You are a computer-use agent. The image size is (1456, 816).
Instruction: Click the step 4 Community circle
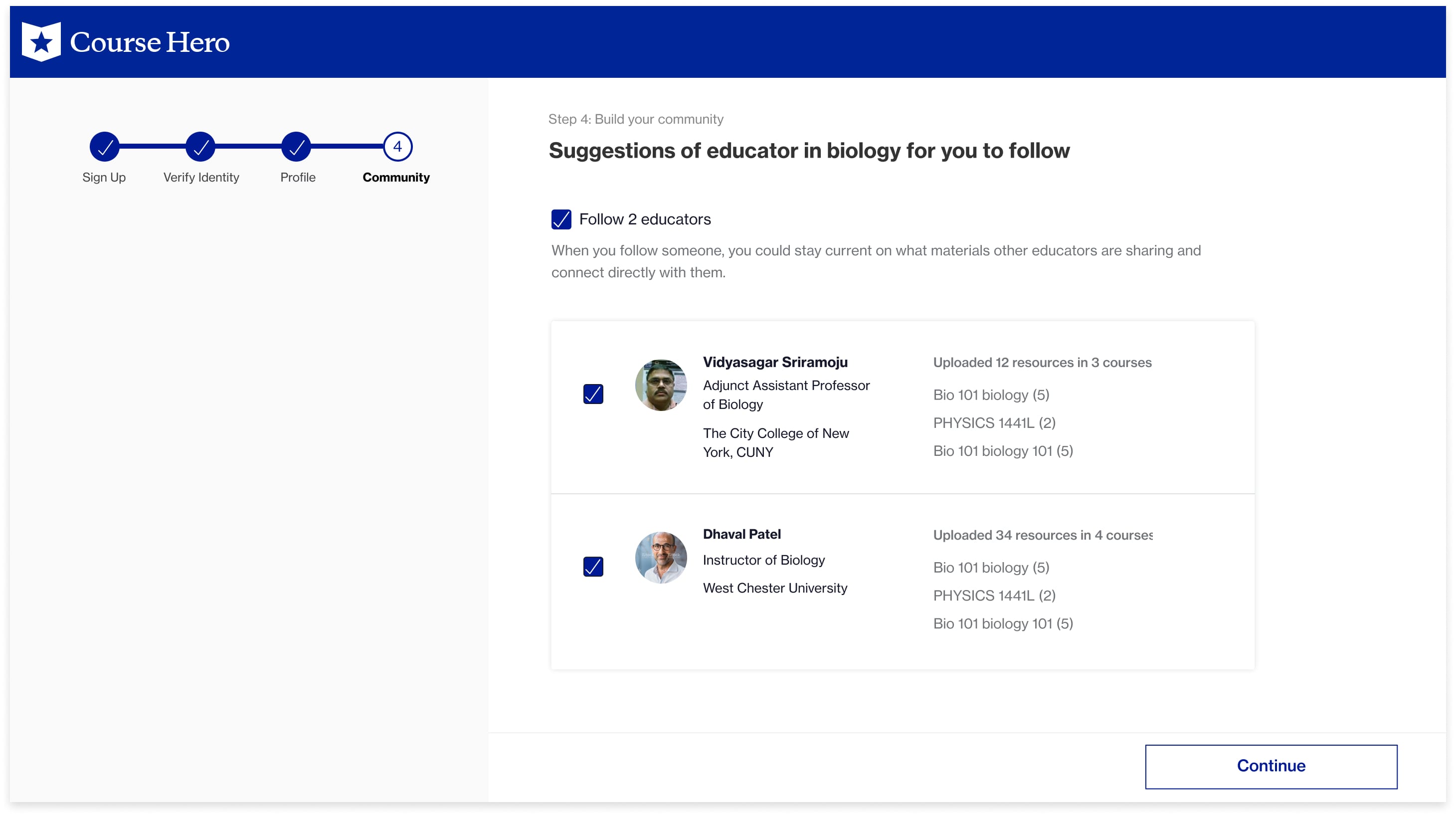(x=397, y=147)
